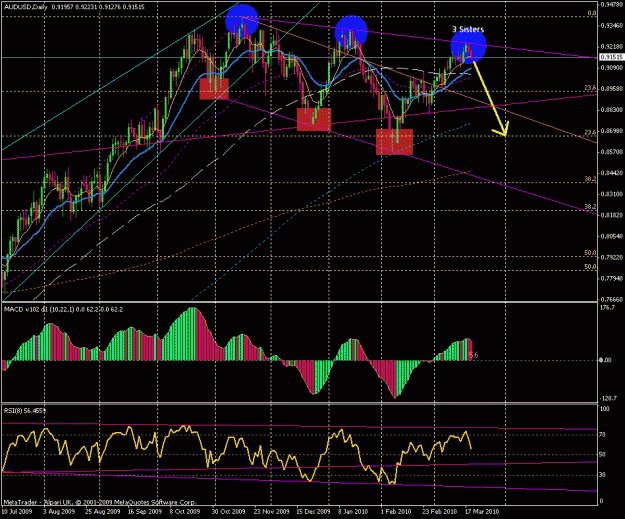Click the 8 Jan 2010 date label
The height and width of the screenshot is (519, 625).
[353, 511]
